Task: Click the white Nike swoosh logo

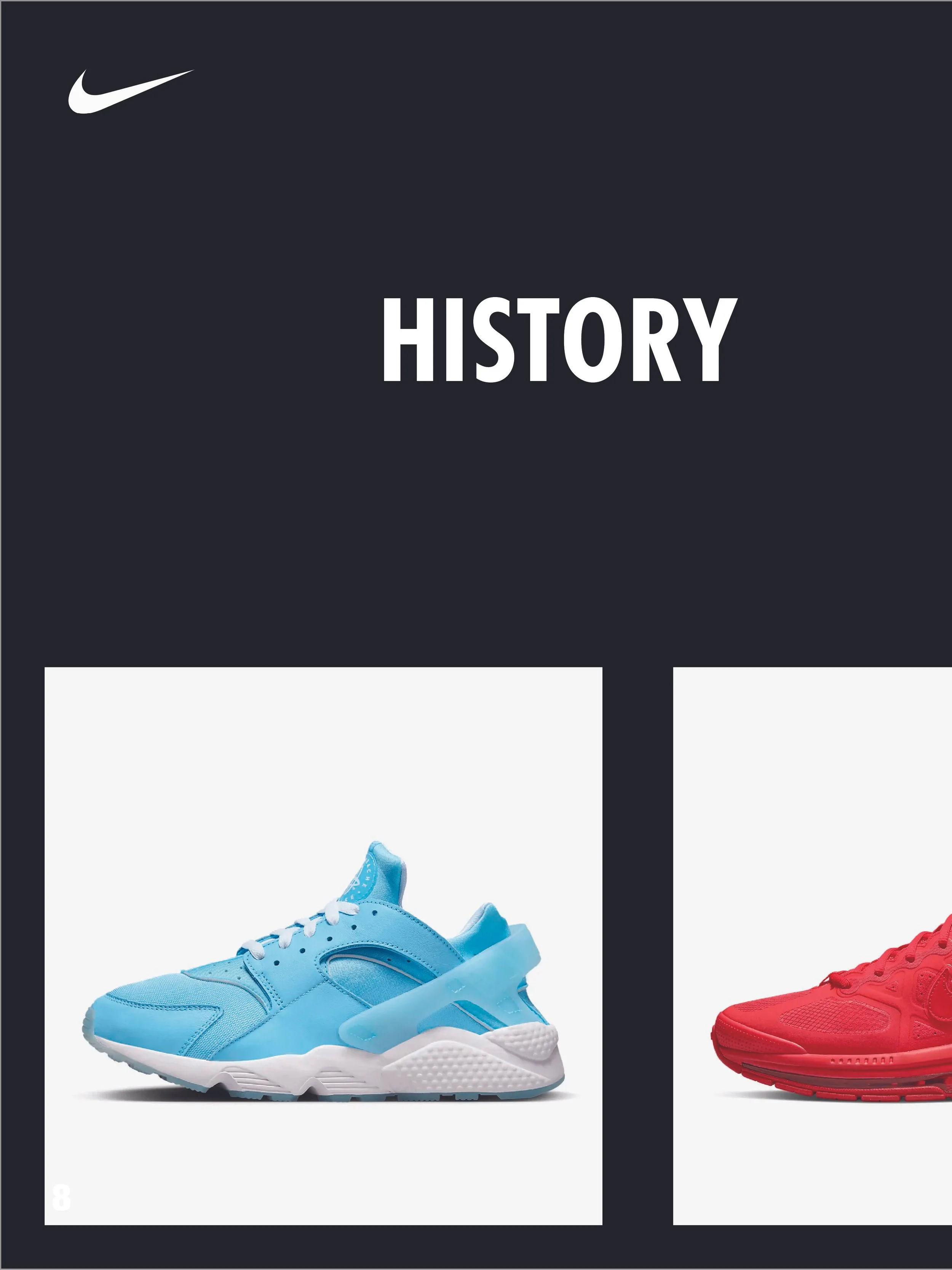Action: pyautogui.click(x=131, y=91)
